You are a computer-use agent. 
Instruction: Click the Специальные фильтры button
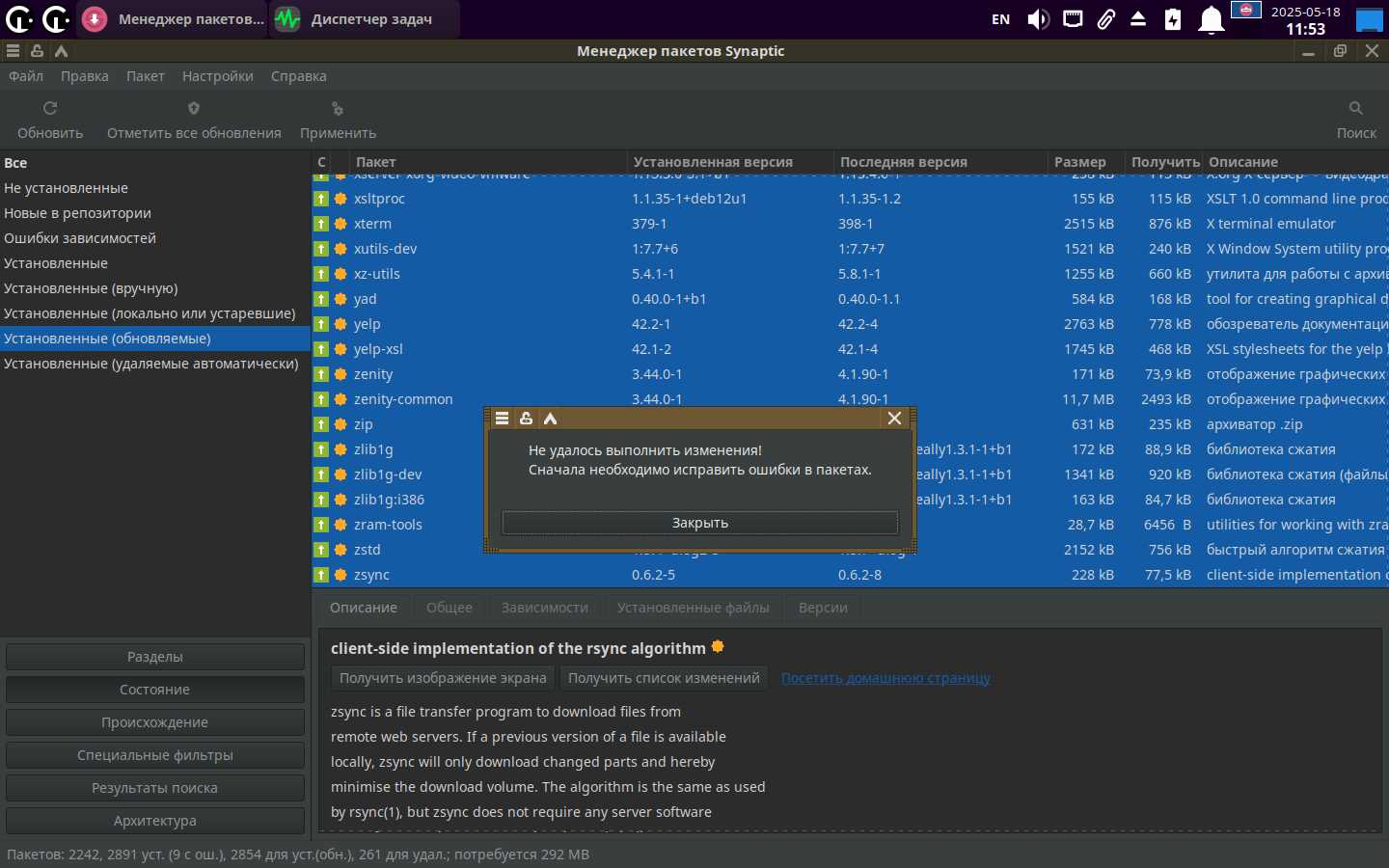click(155, 755)
